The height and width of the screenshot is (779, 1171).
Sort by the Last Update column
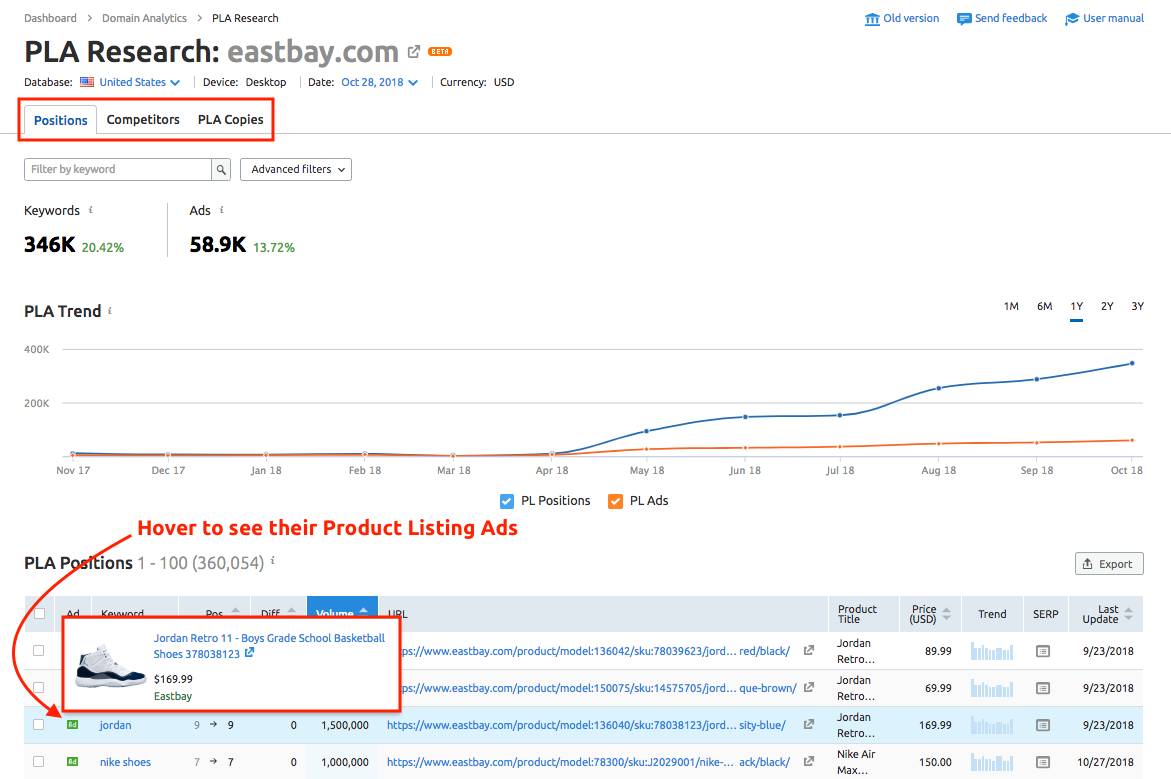(1107, 614)
